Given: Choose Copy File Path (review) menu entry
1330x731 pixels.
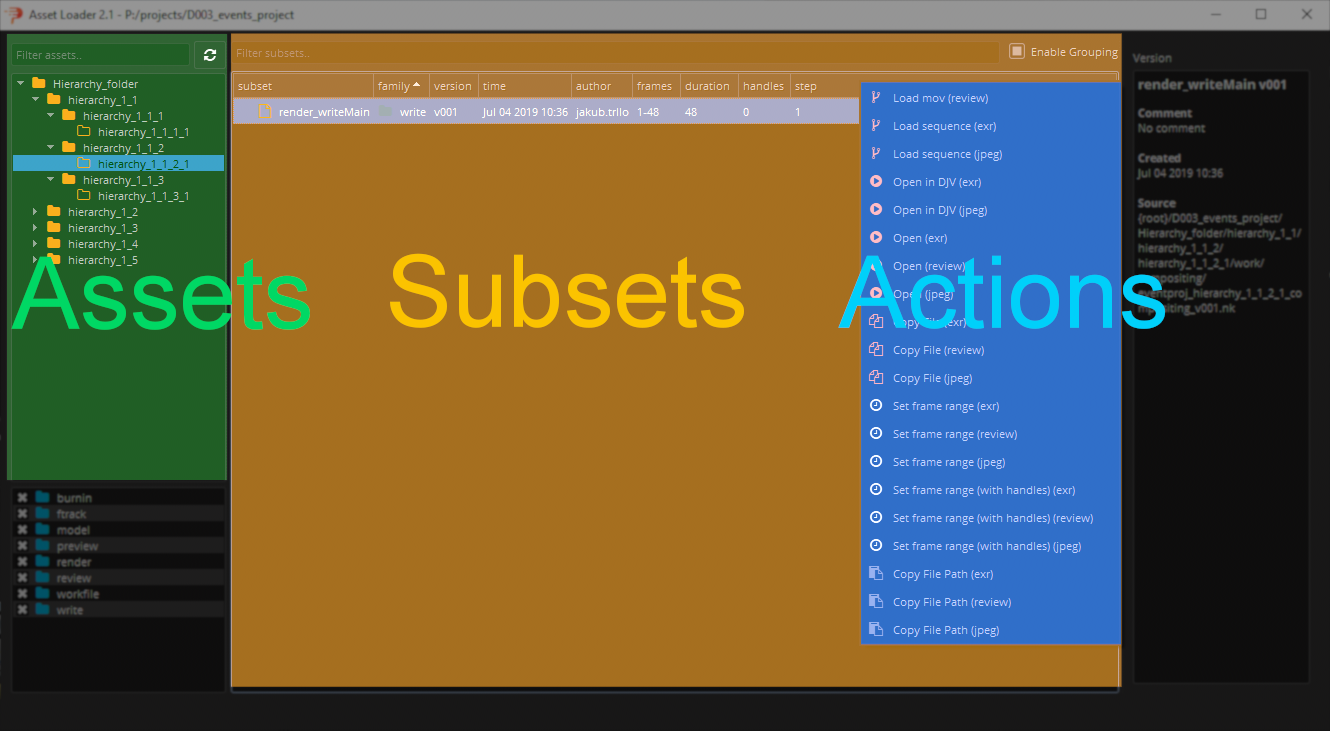Looking at the screenshot, I should point(990,602).
